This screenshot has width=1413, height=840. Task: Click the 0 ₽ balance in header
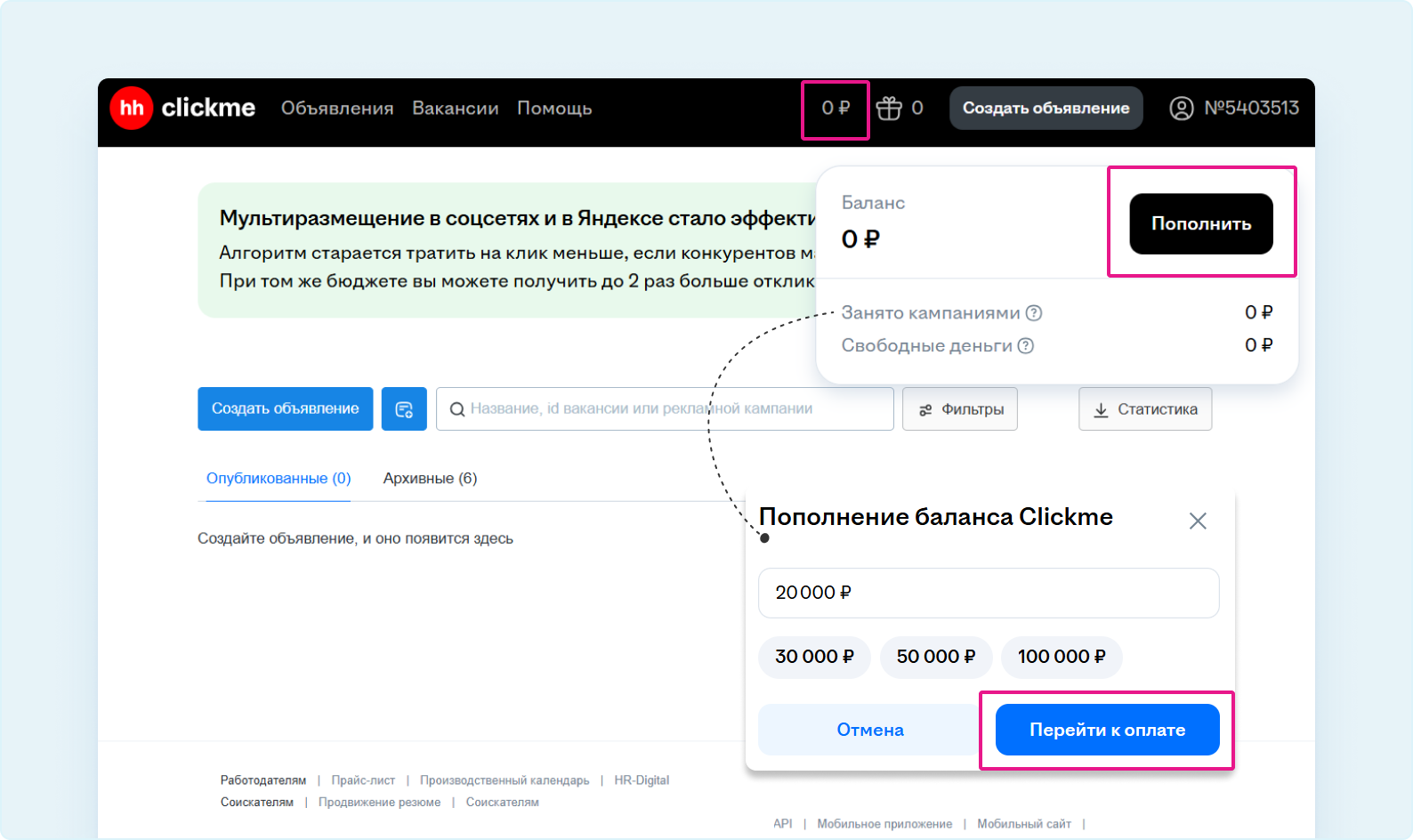(x=836, y=109)
